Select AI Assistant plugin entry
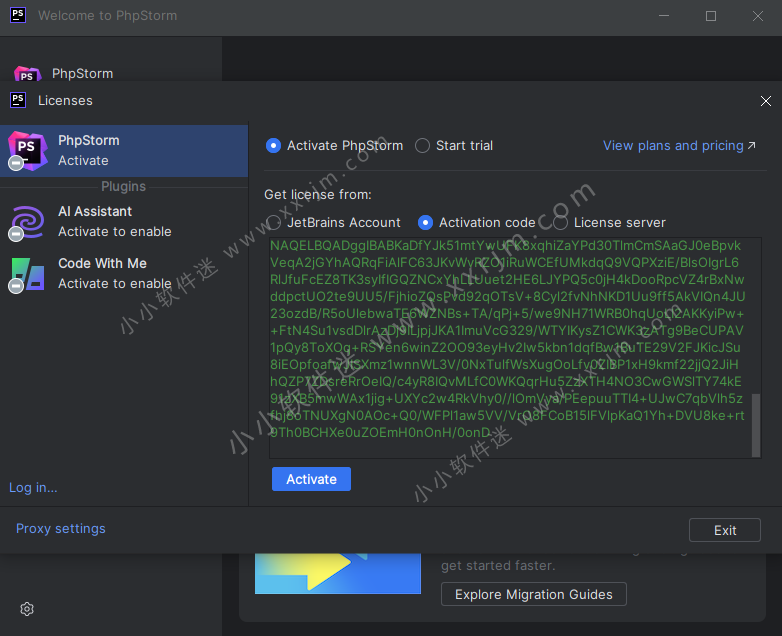This screenshot has height=636, width=782. tap(124, 221)
